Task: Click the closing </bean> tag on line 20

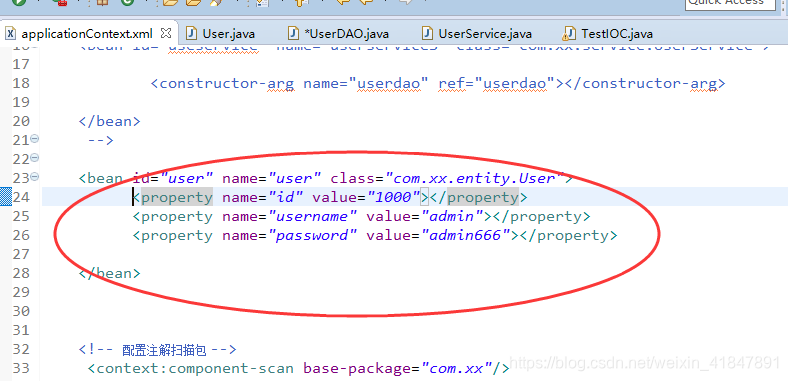Action: [110, 121]
